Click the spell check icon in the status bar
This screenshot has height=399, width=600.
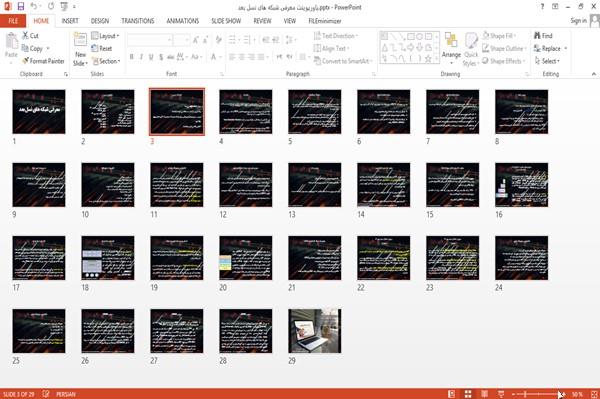pyautogui.click(x=46, y=394)
